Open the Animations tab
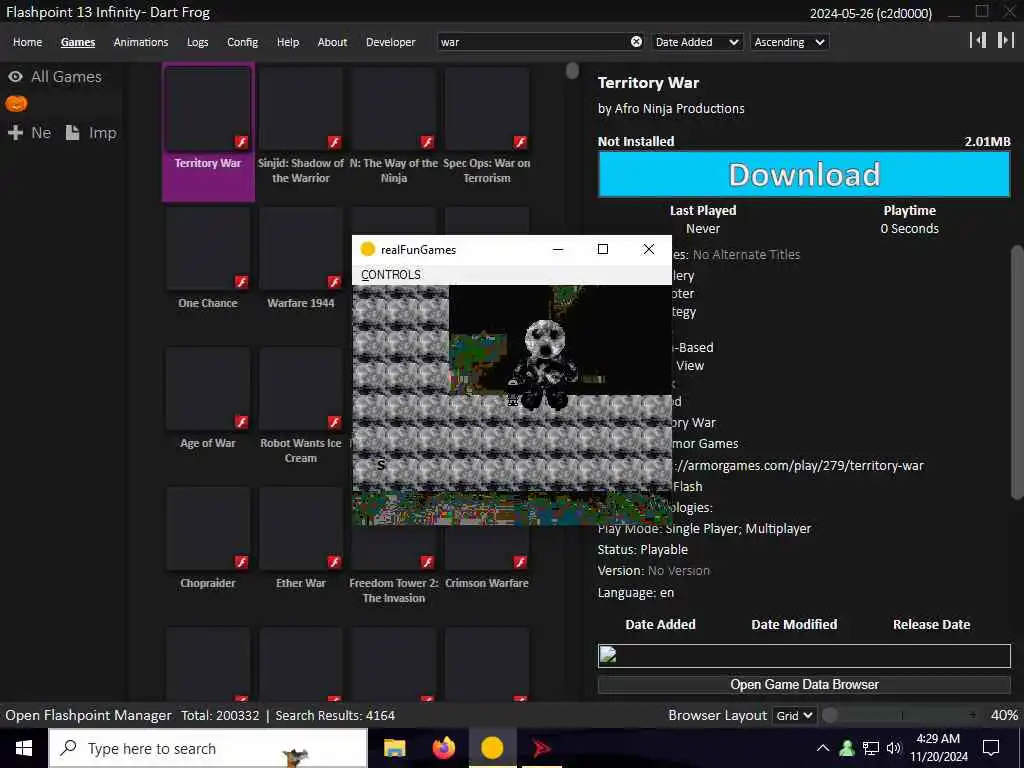1024x768 pixels. pyautogui.click(x=140, y=42)
